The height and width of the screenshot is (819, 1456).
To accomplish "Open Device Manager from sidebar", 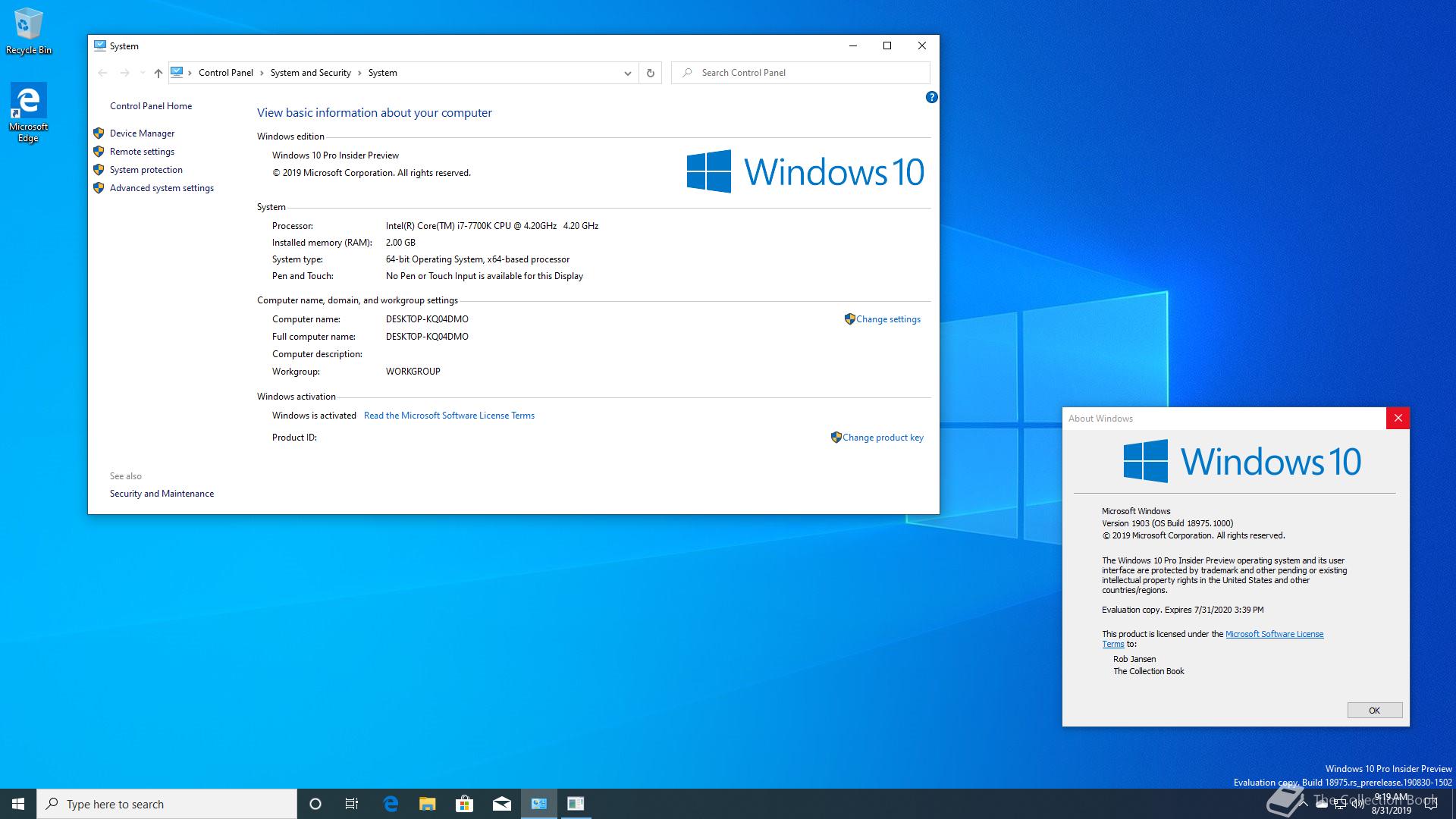I will 142,133.
